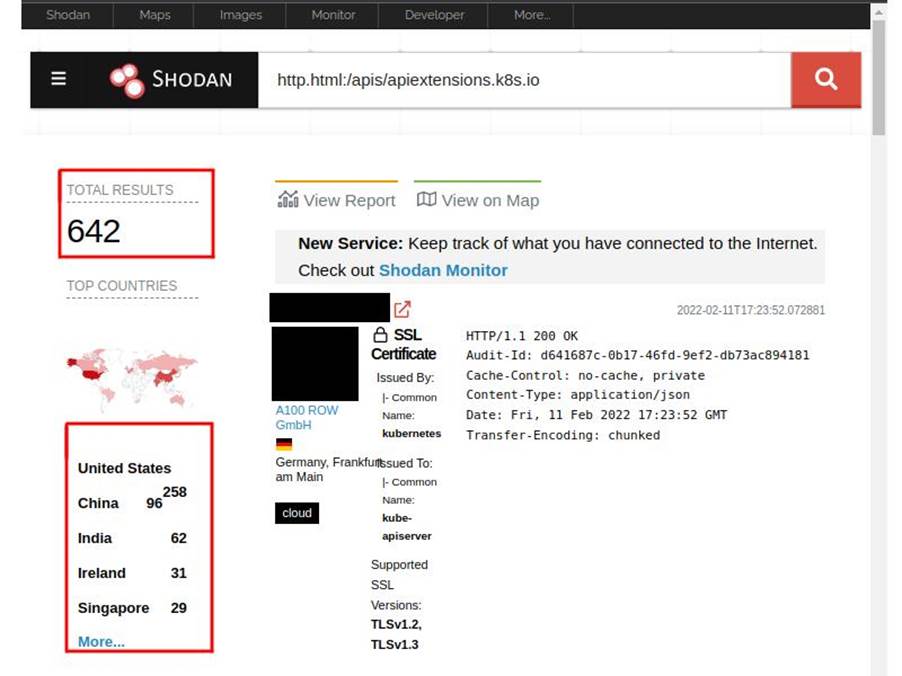Viewport: 902px width, 676px height.
Task: Expand the More... navigation menu
Action: [x=532, y=15]
